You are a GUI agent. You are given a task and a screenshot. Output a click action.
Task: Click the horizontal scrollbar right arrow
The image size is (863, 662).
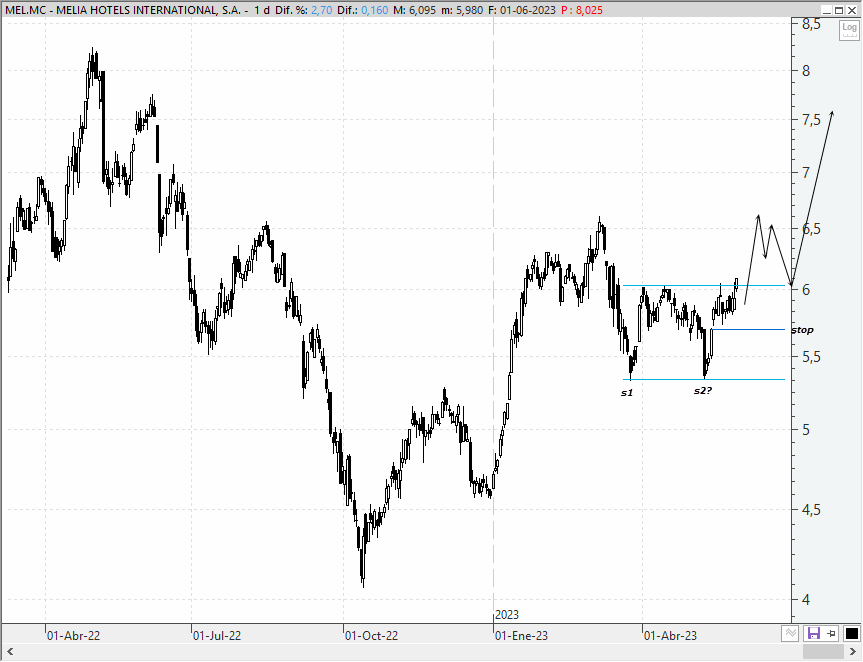click(x=854, y=652)
